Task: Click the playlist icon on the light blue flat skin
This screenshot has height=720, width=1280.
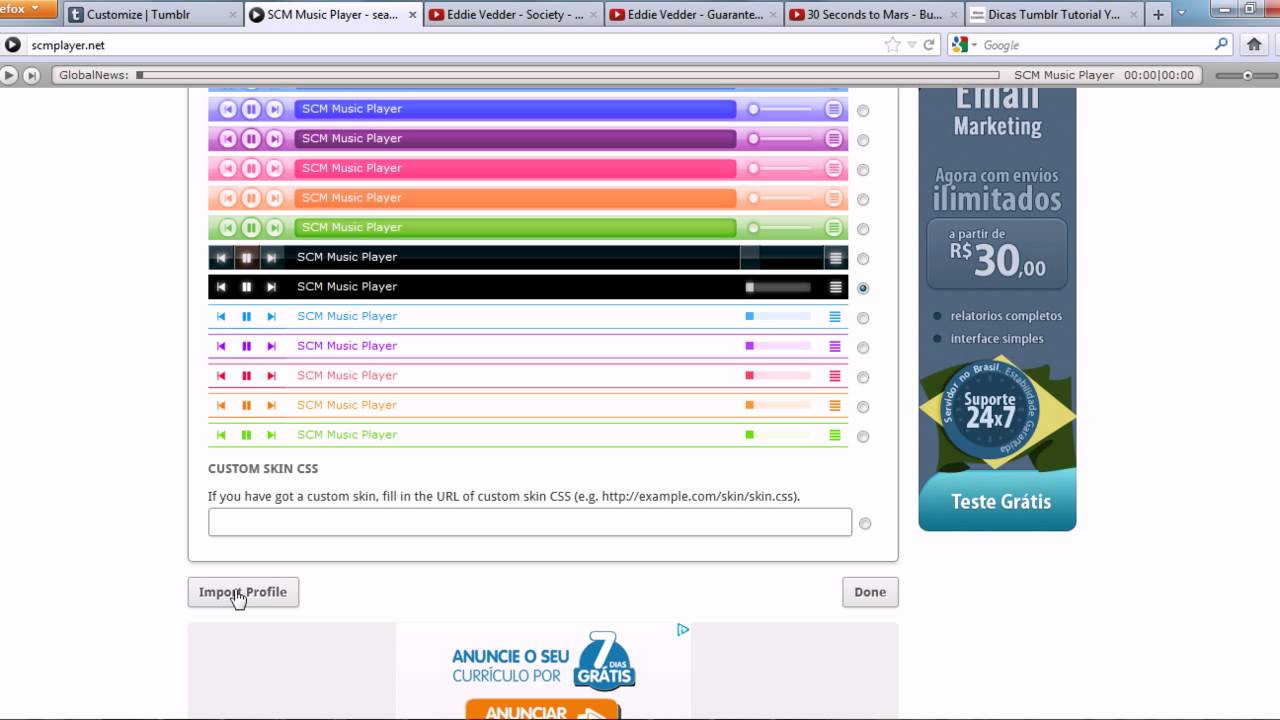Action: [x=835, y=316]
